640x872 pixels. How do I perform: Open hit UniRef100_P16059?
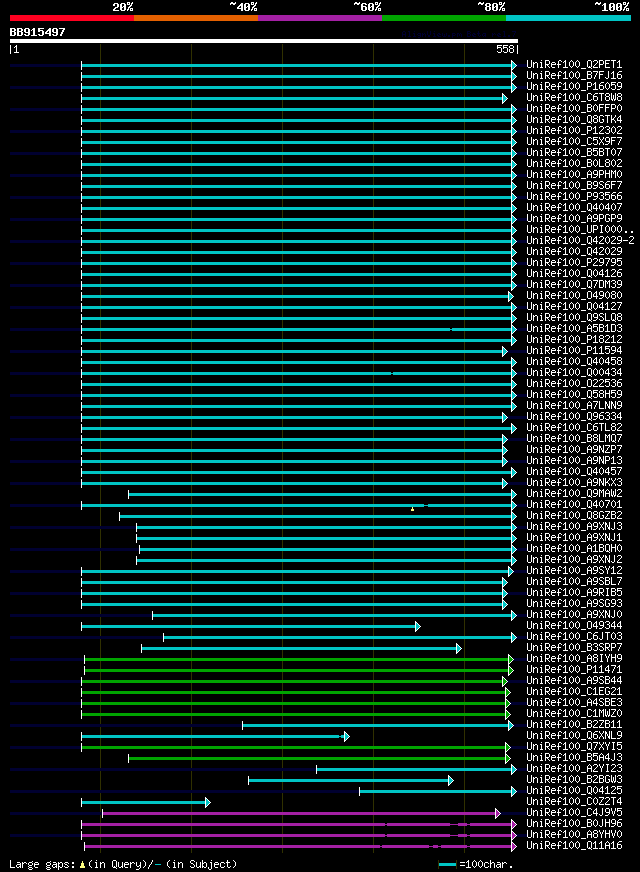[x=574, y=86]
